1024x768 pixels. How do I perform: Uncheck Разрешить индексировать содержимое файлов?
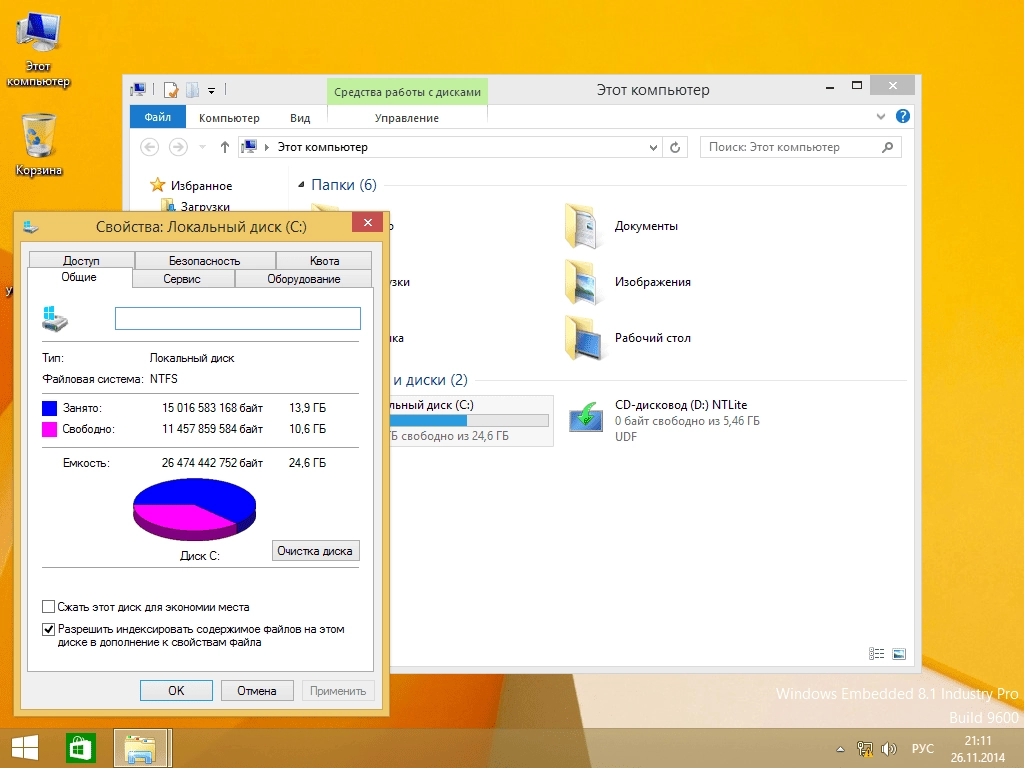(48, 630)
